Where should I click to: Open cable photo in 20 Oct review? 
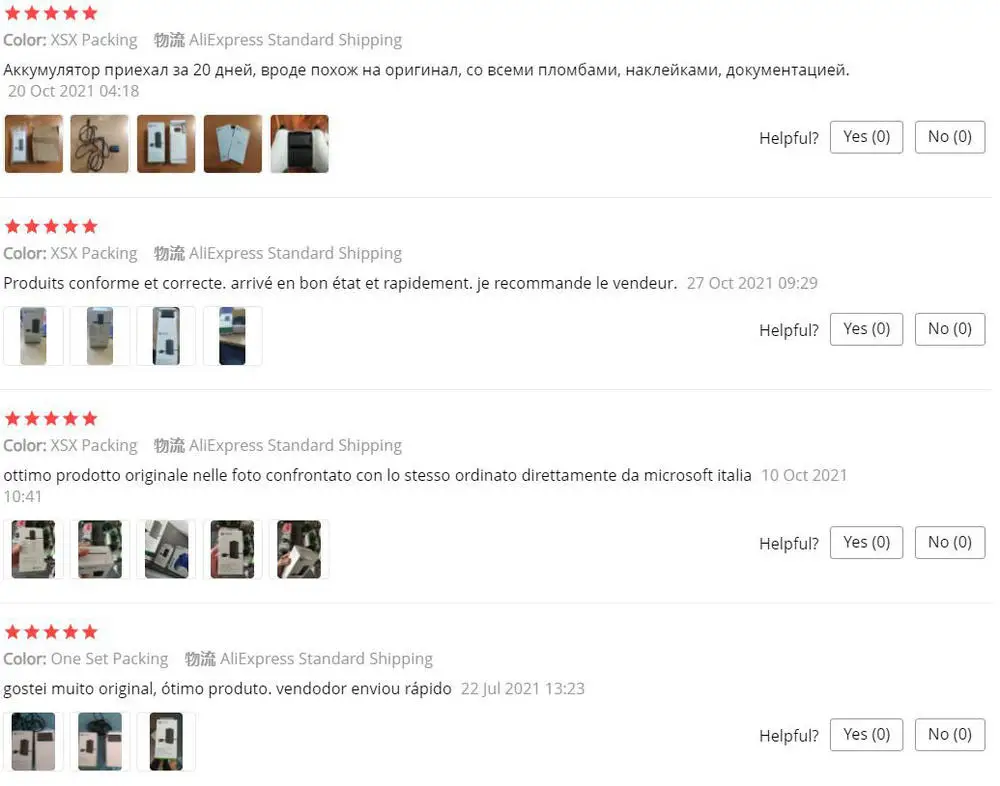(x=99, y=144)
